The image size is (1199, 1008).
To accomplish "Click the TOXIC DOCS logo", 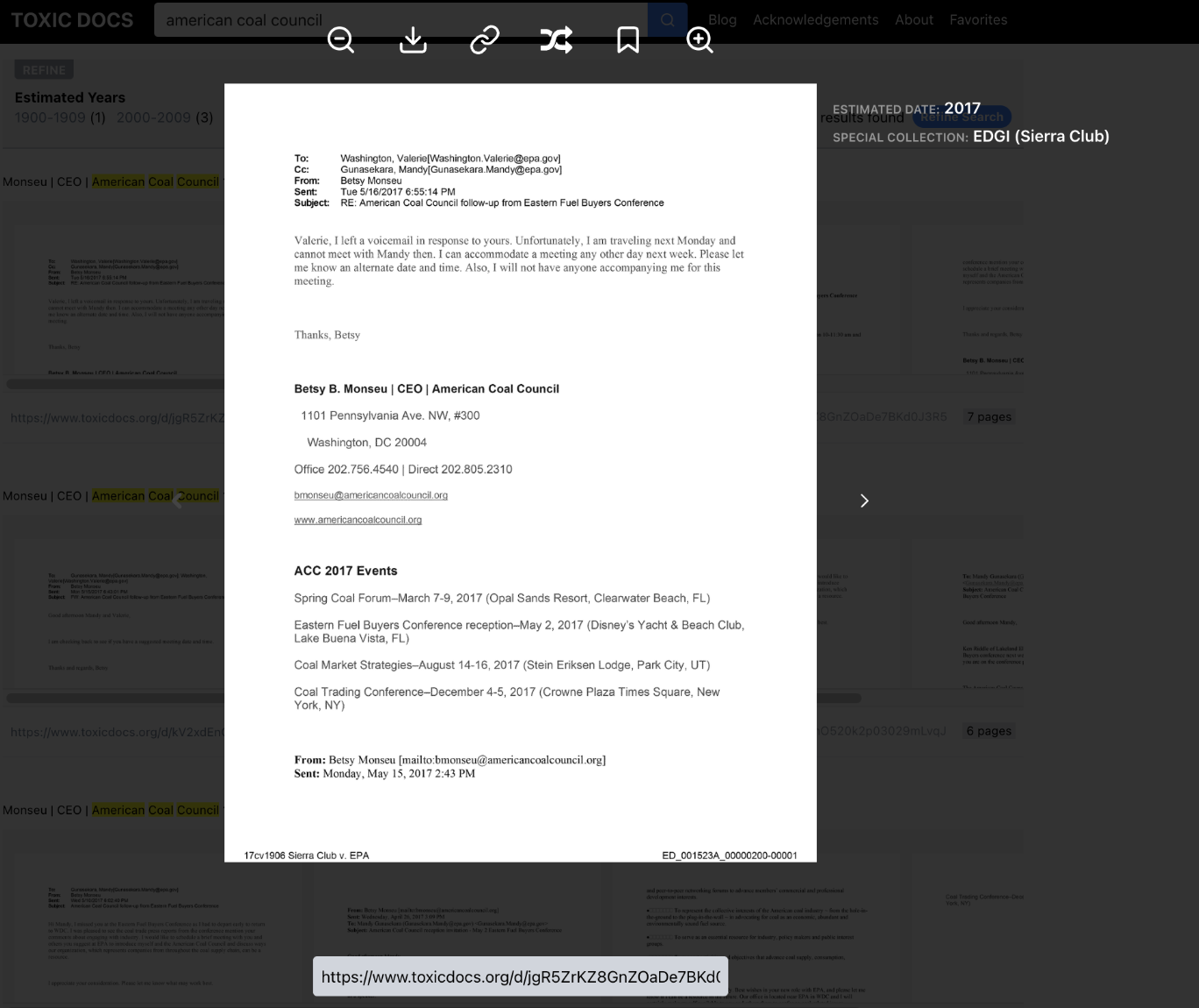I will click(72, 20).
